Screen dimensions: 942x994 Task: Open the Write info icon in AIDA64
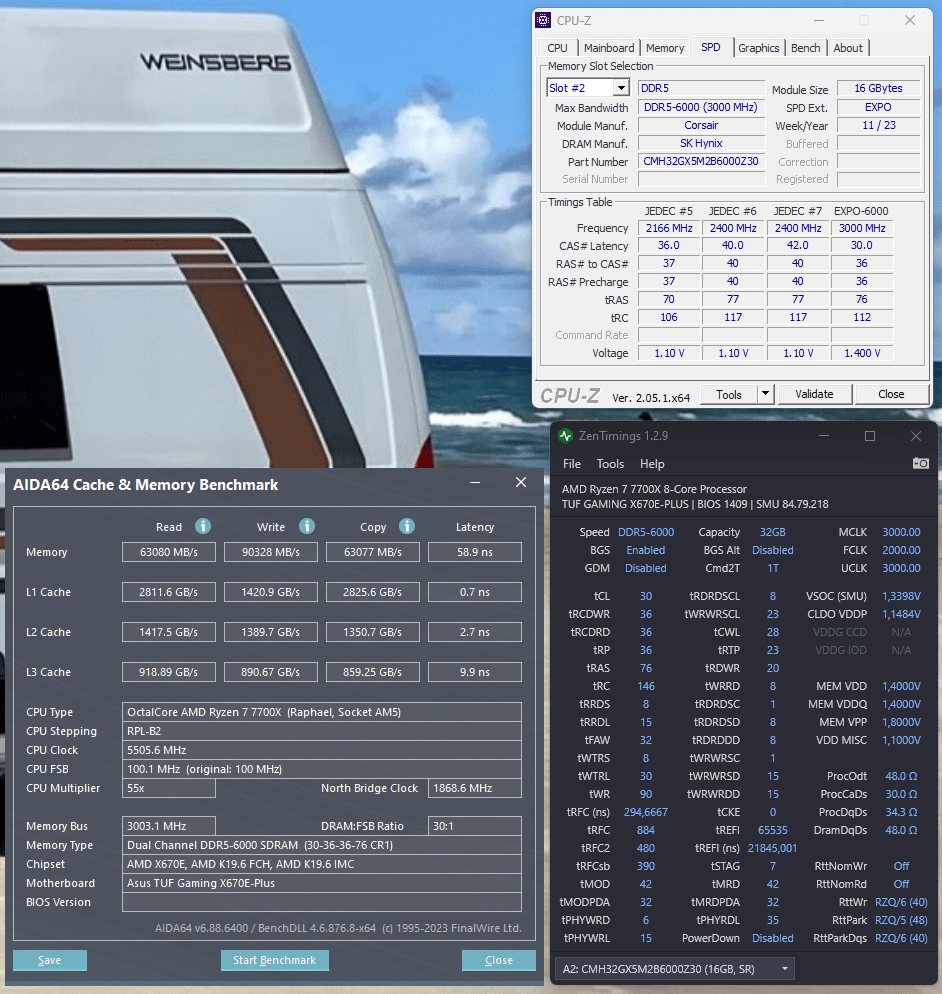(307, 526)
